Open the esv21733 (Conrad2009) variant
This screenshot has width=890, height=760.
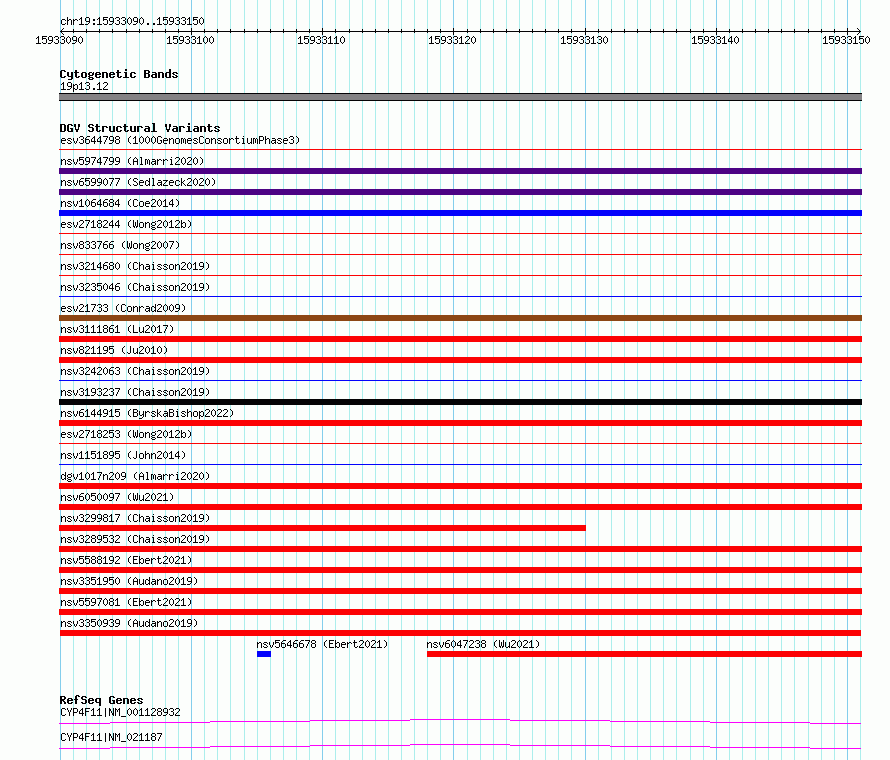tap(123, 308)
